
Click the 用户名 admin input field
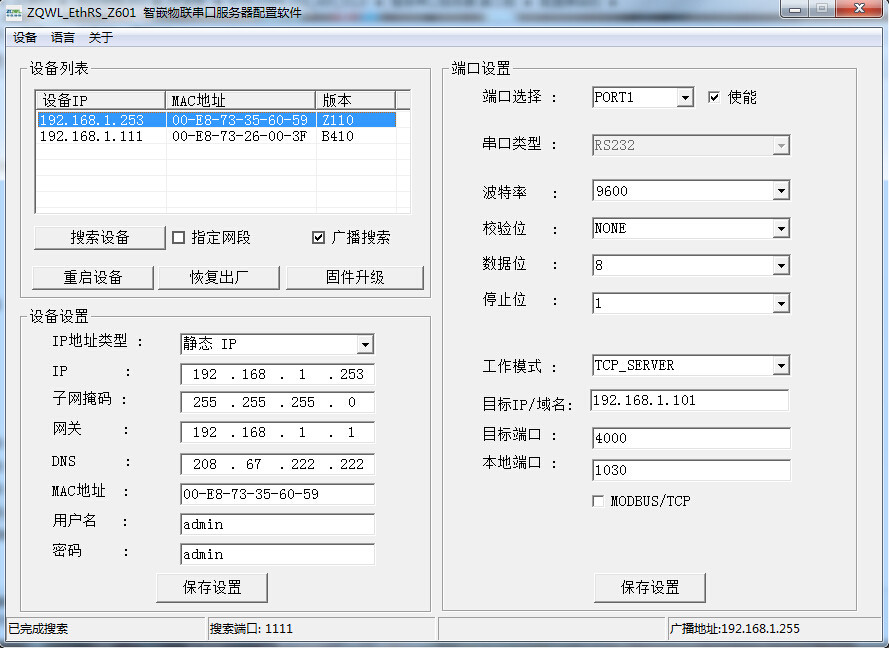[x=277, y=524]
